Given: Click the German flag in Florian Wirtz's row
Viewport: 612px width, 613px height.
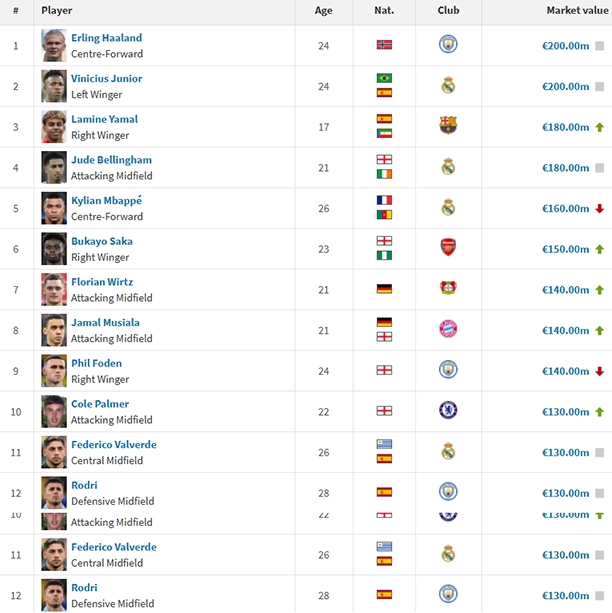Looking at the screenshot, I should pyautogui.click(x=384, y=289).
